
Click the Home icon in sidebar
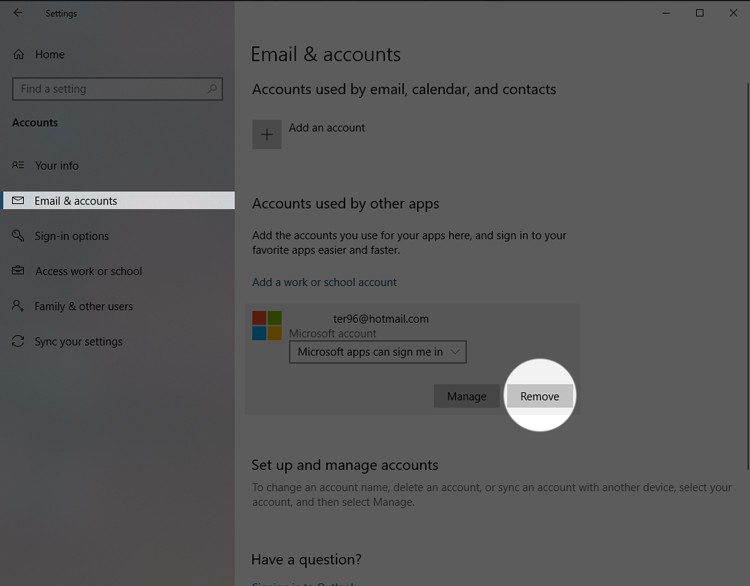[19, 54]
